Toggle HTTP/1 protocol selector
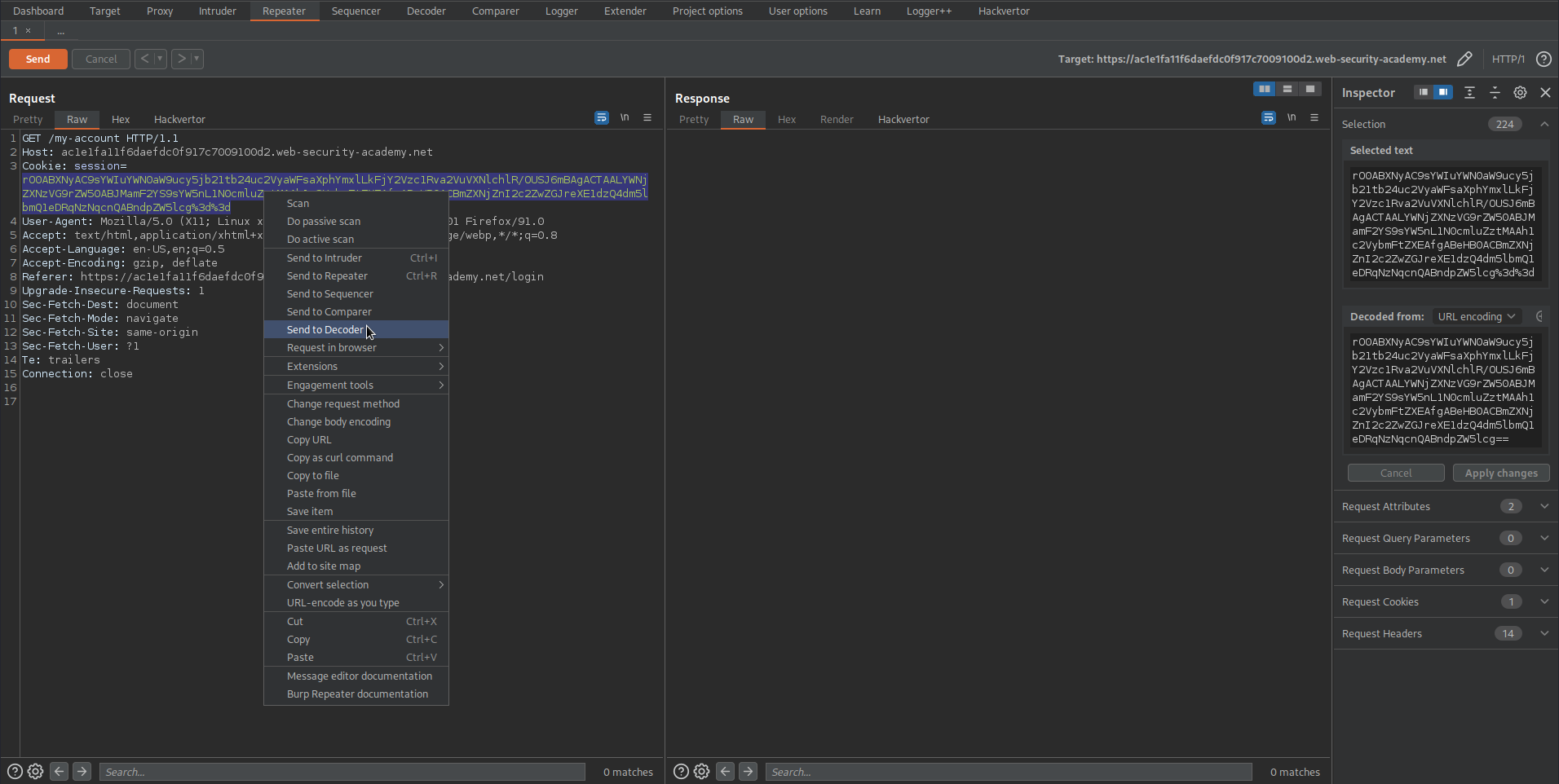The height and width of the screenshot is (784, 1559). [1508, 59]
